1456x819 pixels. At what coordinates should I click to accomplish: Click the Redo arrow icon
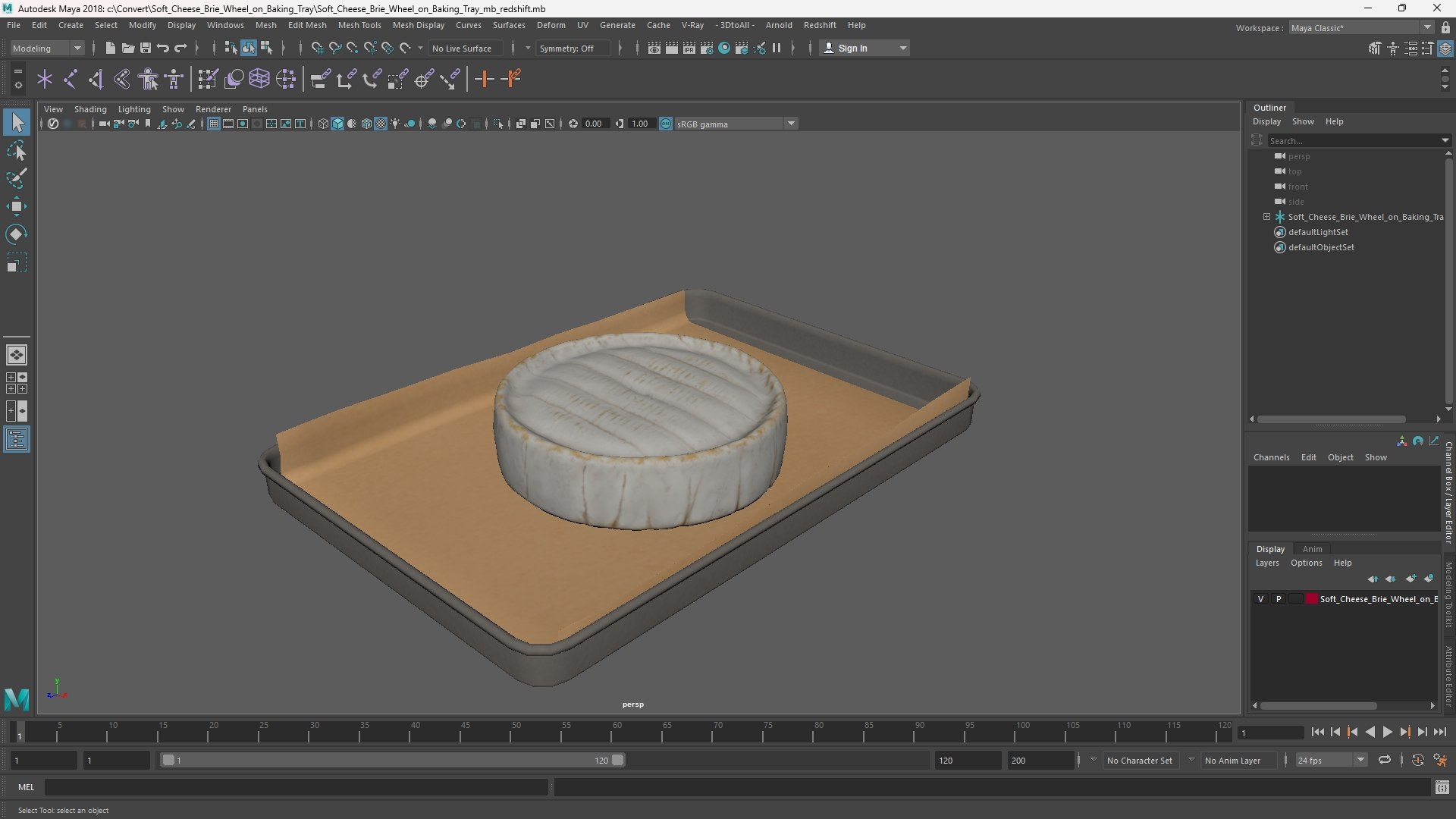click(180, 48)
